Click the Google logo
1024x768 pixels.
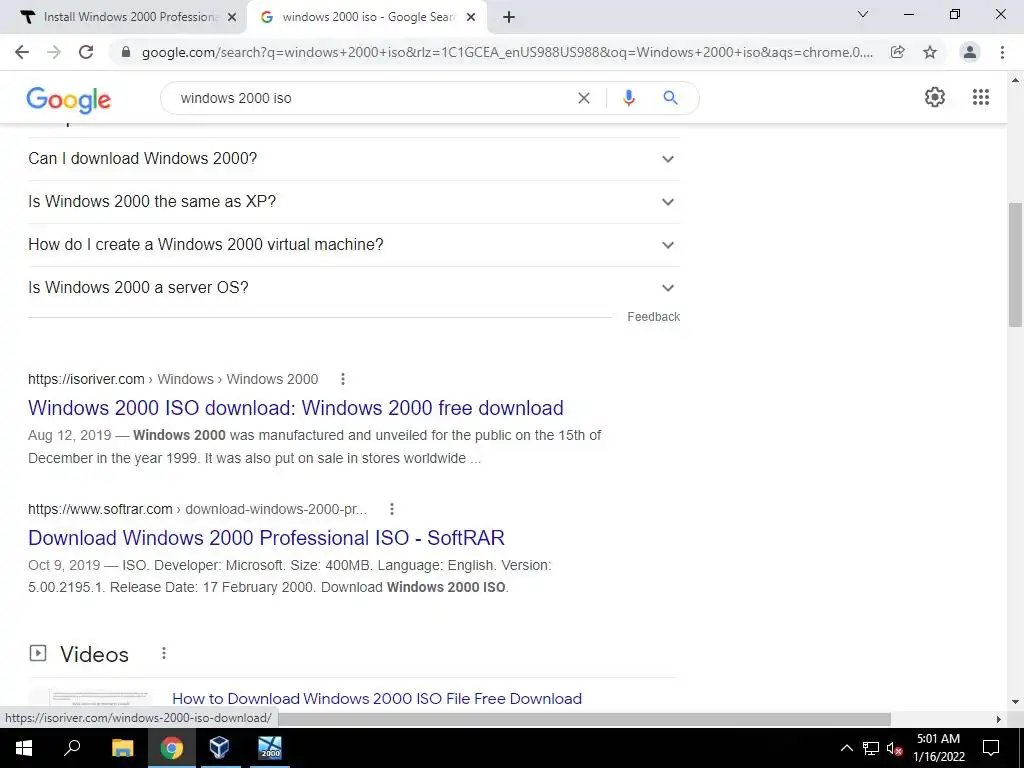[69, 100]
